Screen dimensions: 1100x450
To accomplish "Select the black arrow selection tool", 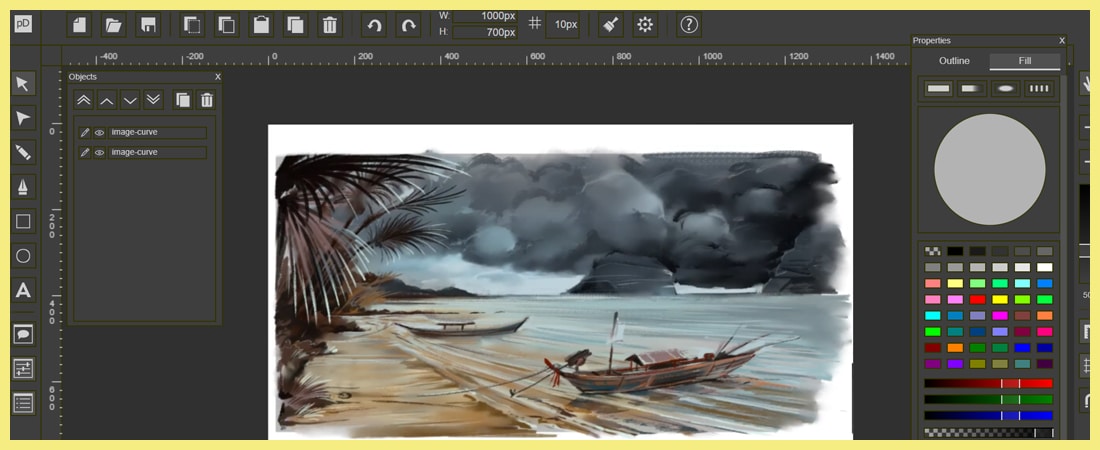I will click(23, 84).
